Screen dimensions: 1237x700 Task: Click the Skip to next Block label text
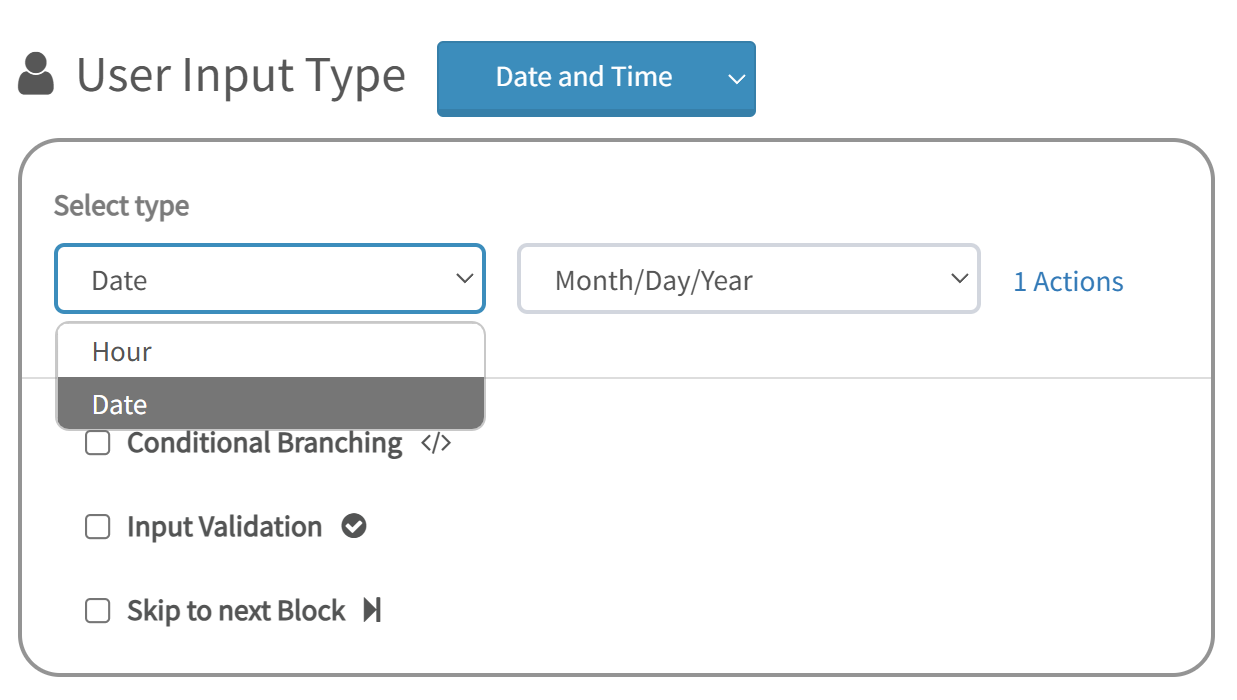(x=236, y=611)
